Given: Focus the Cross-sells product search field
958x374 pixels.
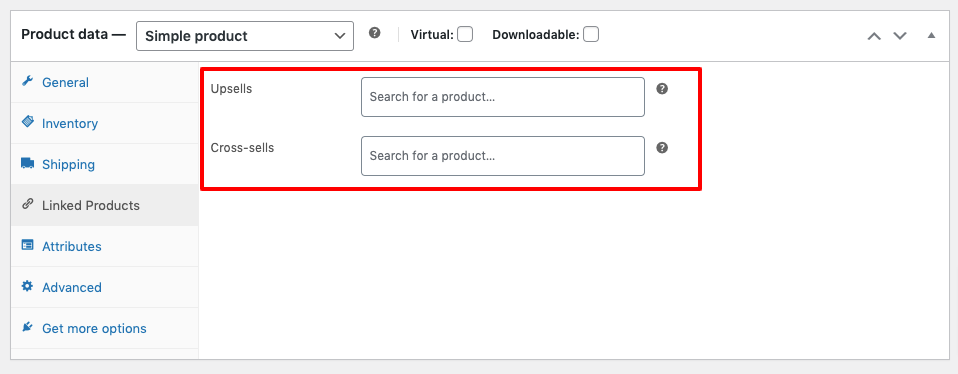Looking at the screenshot, I should point(503,156).
